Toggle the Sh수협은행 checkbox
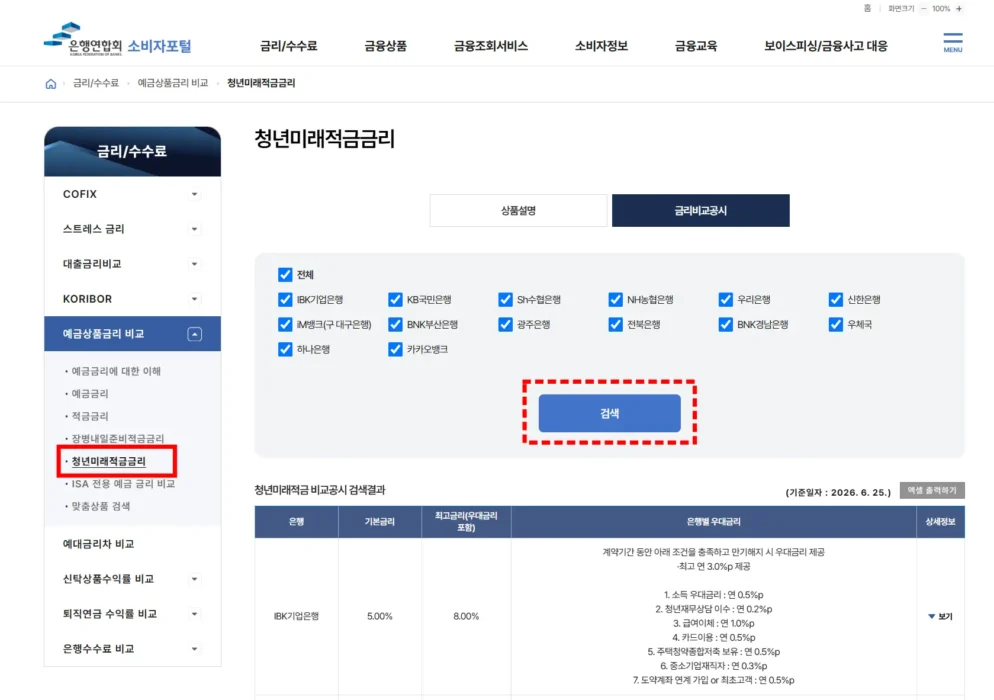The width and height of the screenshot is (994, 700). [x=505, y=299]
